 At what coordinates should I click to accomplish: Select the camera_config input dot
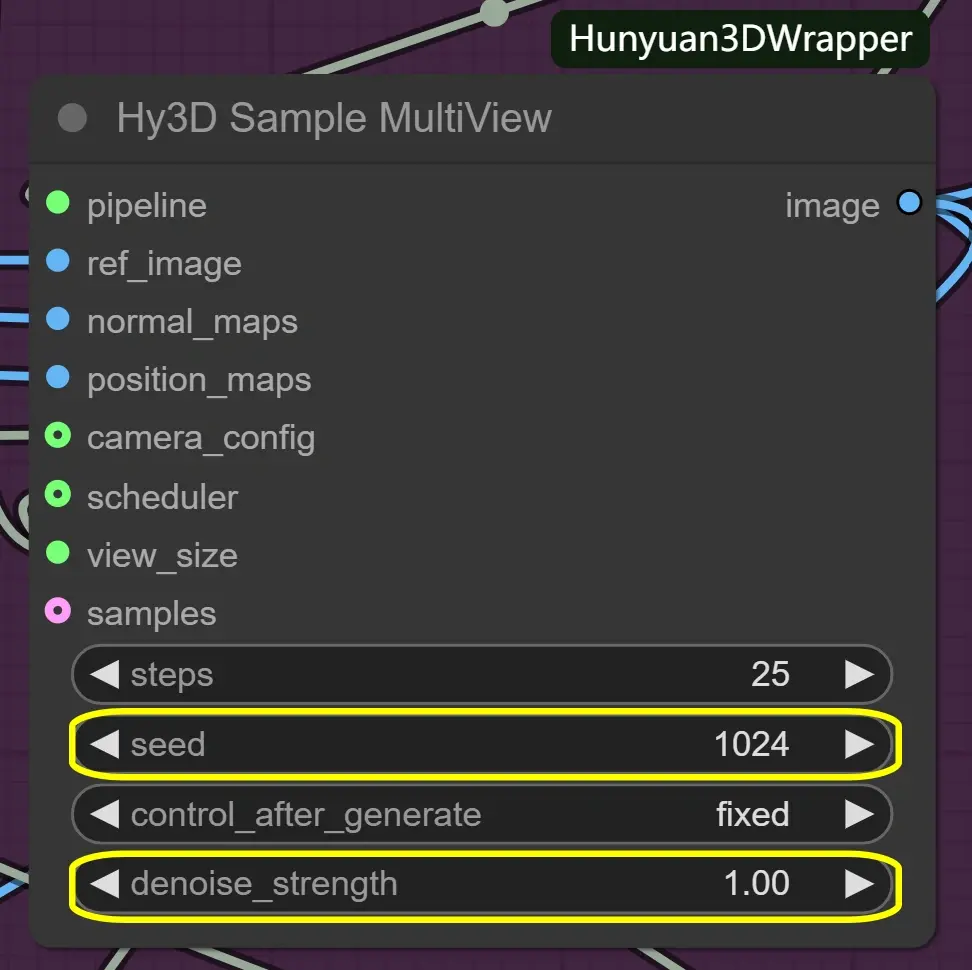point(57,435)
